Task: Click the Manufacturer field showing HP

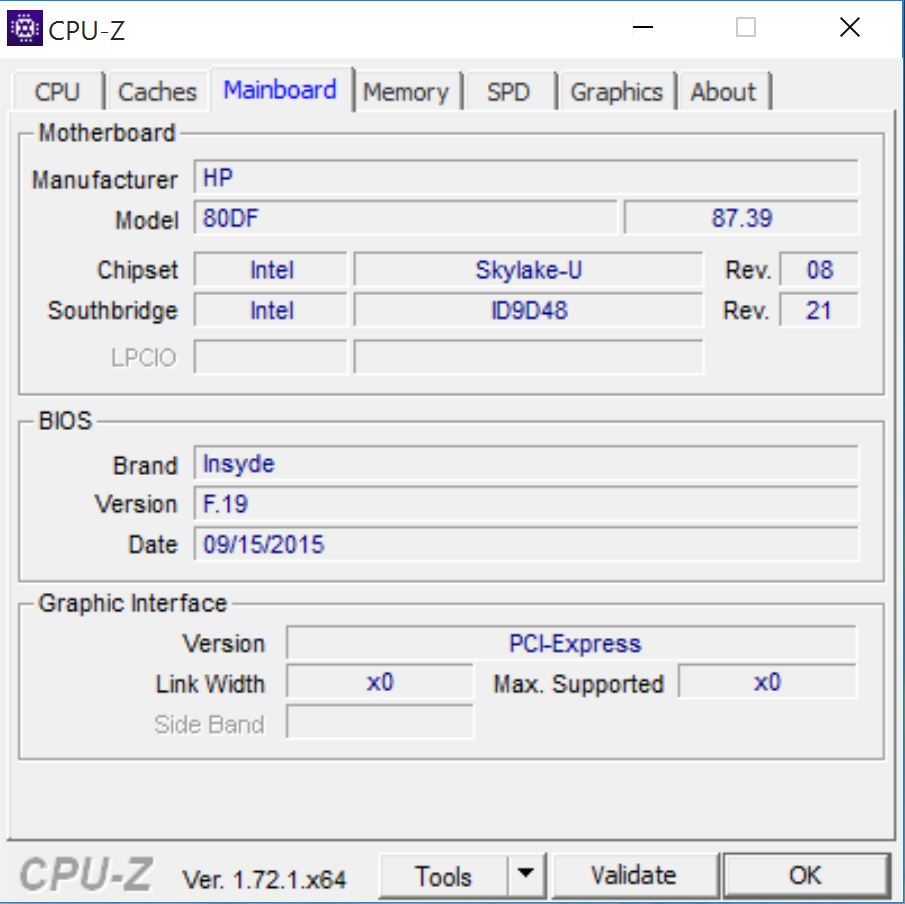Action: point(526,178)
